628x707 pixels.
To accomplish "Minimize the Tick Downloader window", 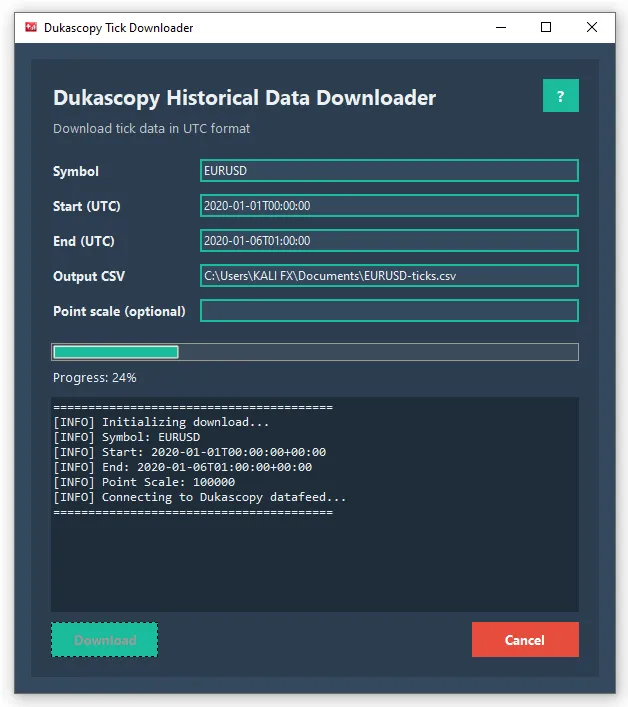I will coord(501,28).
